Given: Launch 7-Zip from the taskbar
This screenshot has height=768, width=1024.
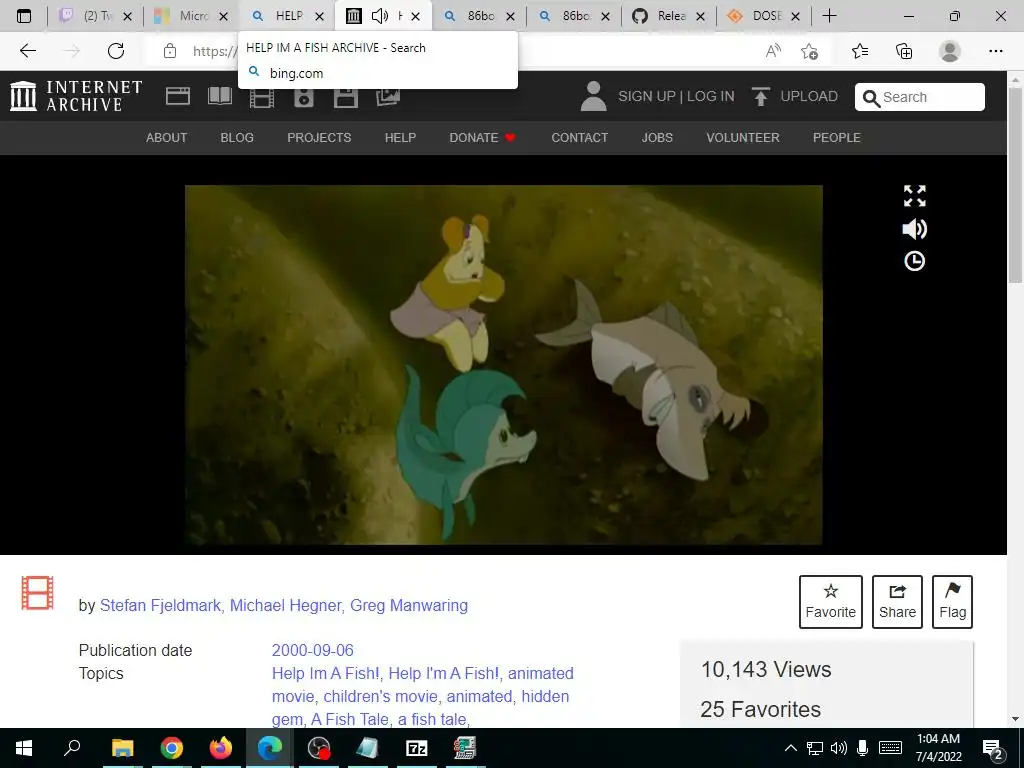Looking at the screenshot, I should point(417,748).
